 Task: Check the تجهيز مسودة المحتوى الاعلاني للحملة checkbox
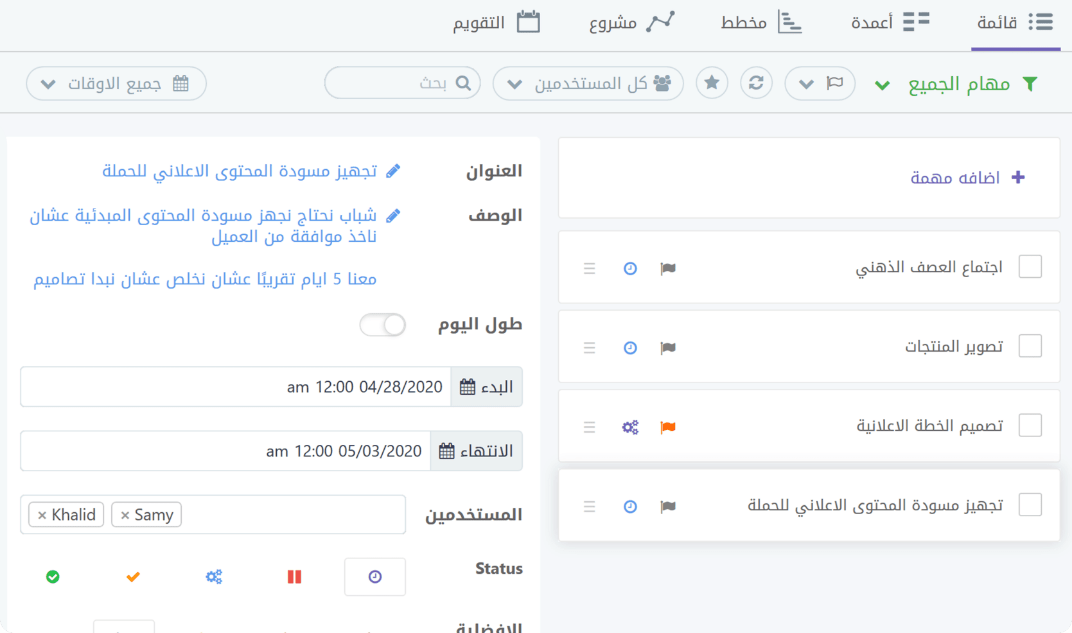pos(1030,504)
